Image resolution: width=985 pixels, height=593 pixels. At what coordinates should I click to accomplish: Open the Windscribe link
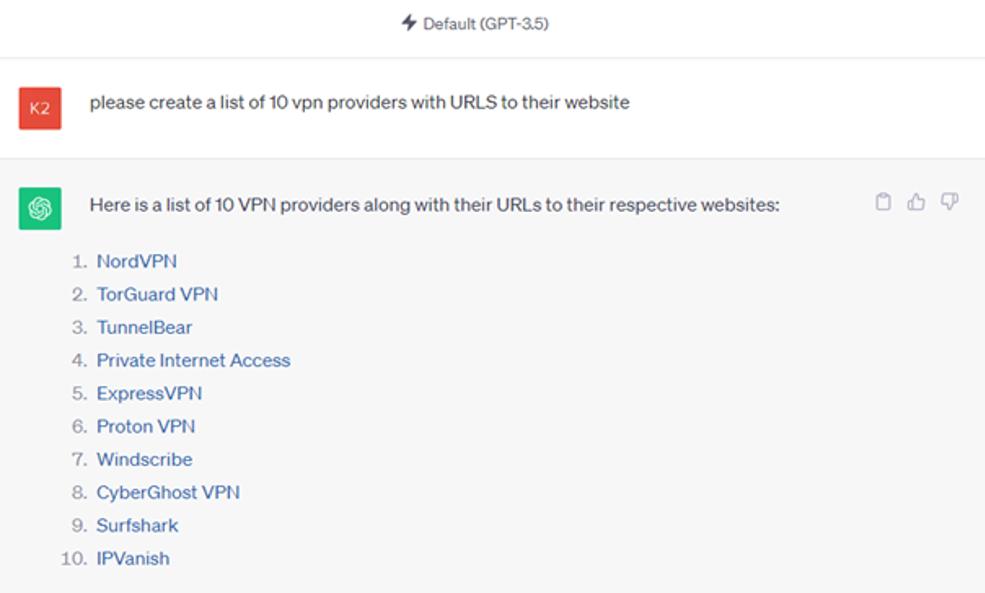pyautogui.click(x=144, y=459)
